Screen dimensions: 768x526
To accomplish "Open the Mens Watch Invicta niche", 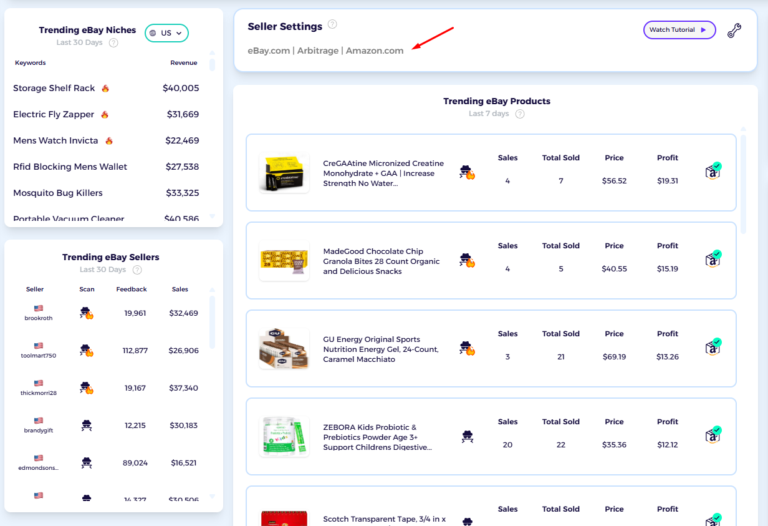I will coord(55,141).
